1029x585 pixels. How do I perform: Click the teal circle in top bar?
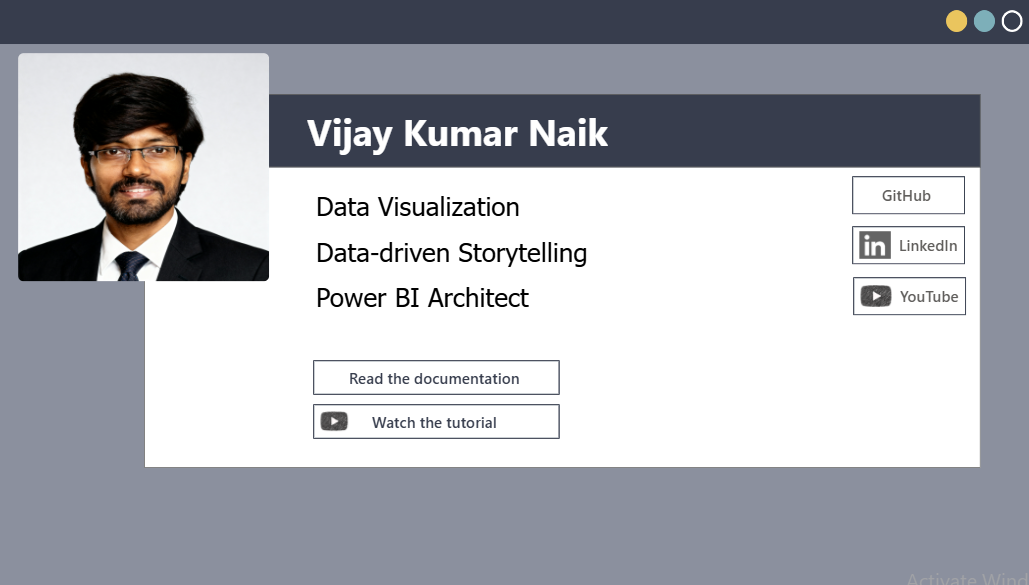[x=984, y=21]
